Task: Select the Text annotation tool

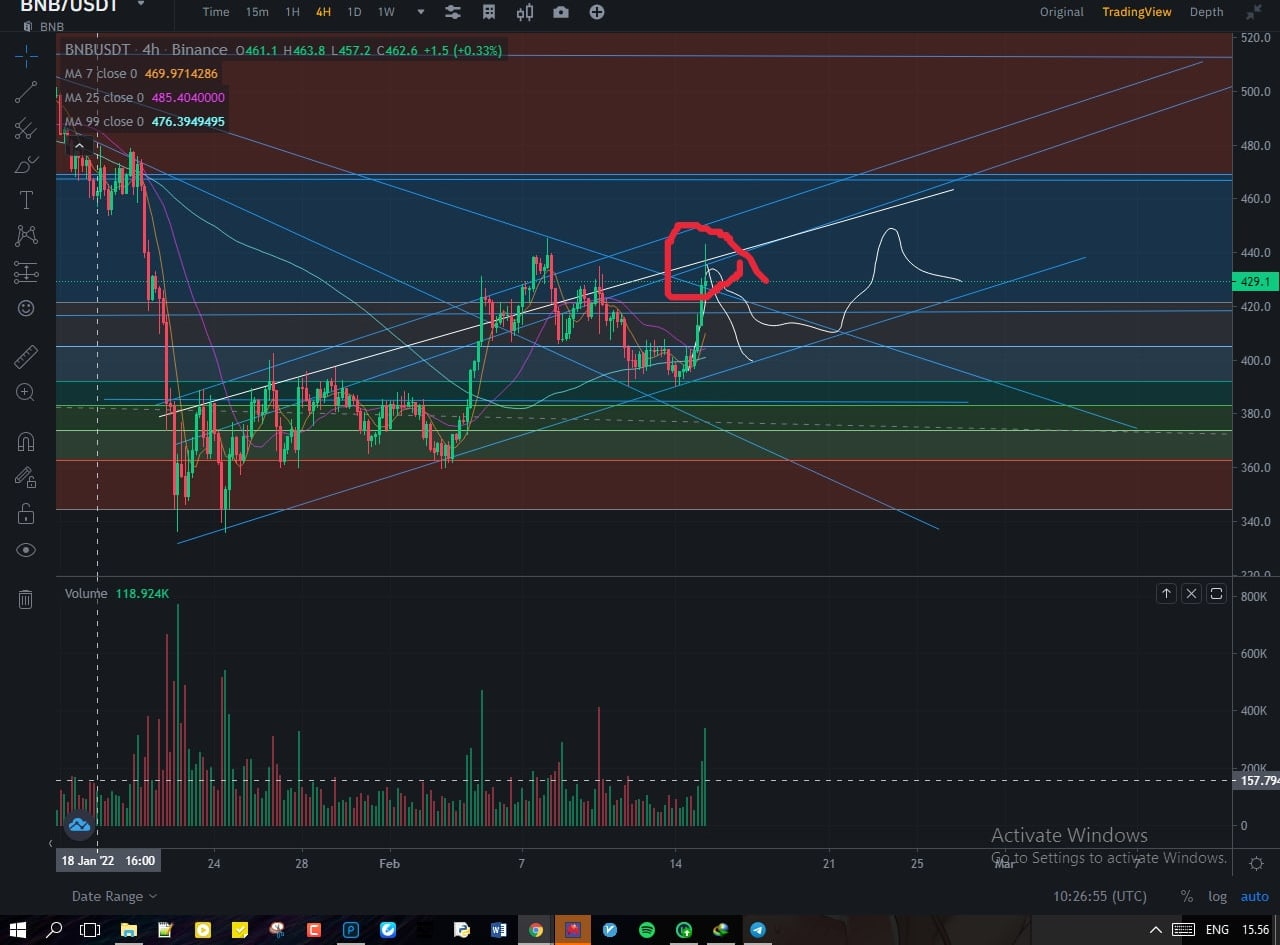Action: coord(26,200)
